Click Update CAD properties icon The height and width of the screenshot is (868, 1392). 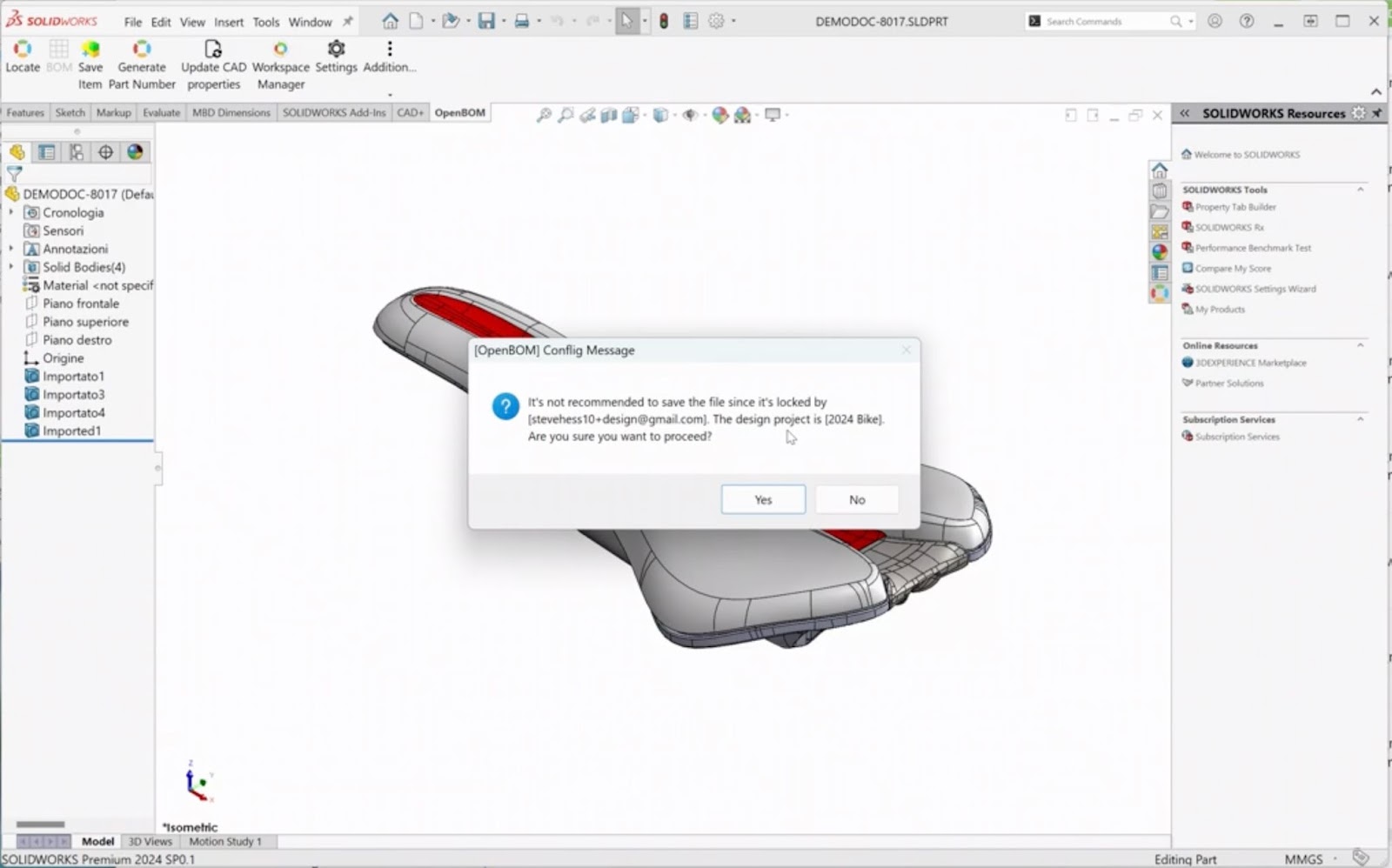pyautogui.click(x=213, y=50)
